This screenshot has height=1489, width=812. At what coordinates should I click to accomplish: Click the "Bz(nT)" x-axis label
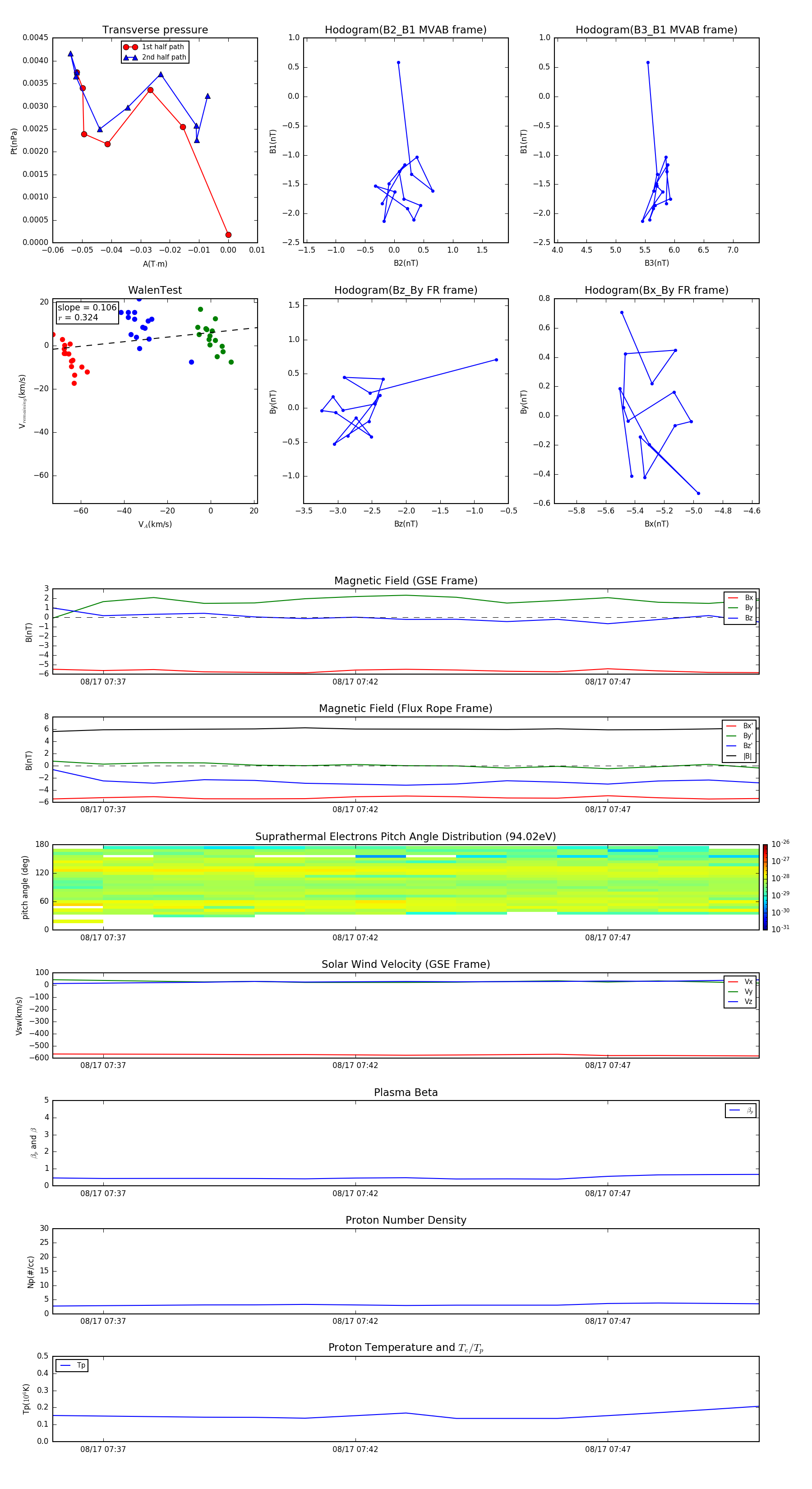pyautogui.click(x=406, y=524)
